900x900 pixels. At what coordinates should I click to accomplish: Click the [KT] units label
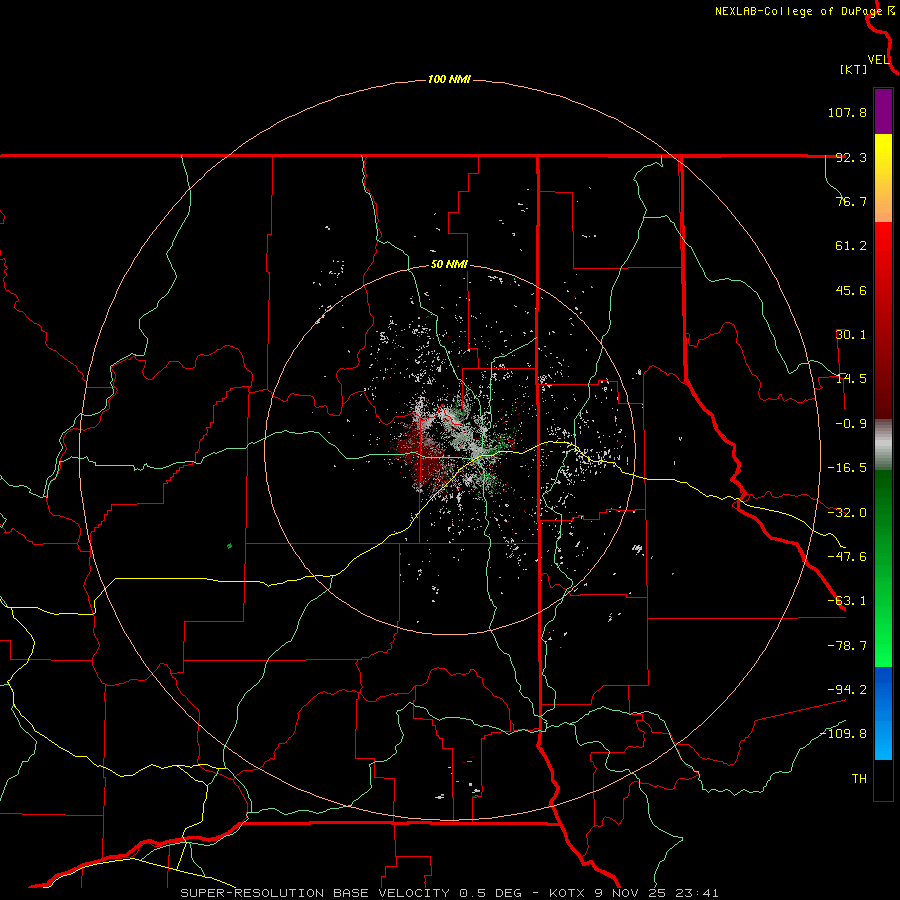pos(853,69)
